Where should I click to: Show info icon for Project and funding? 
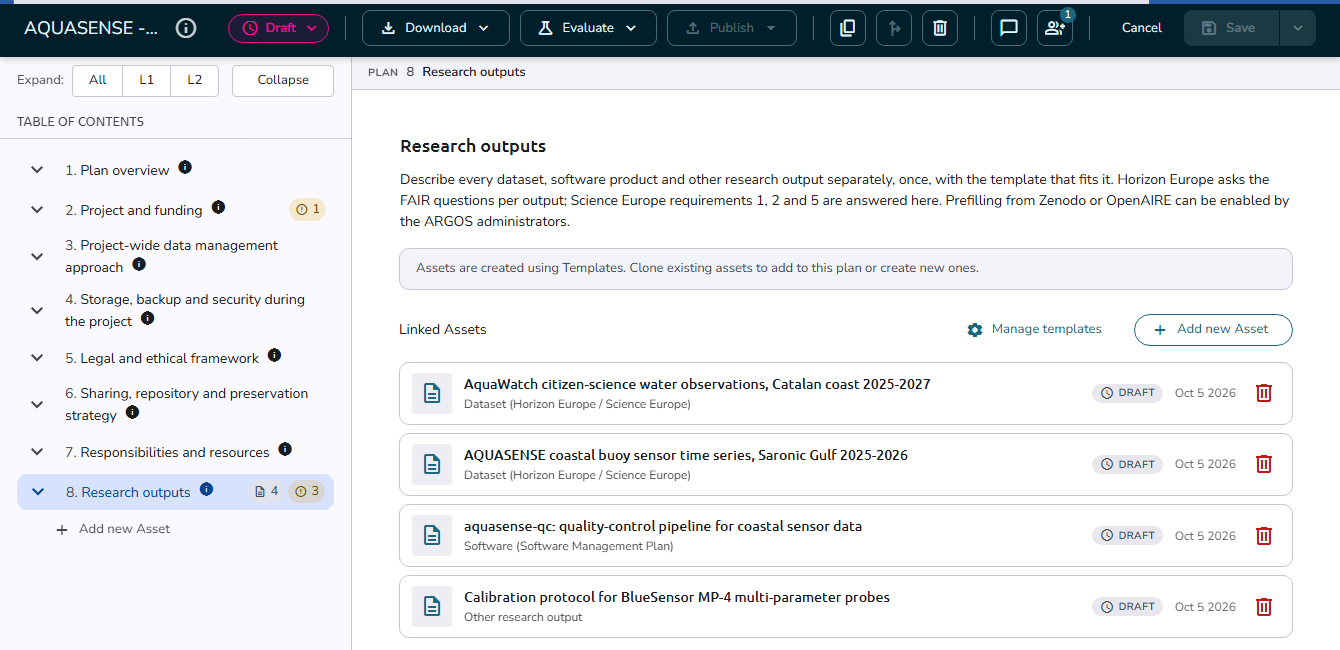tap(218, 207)
